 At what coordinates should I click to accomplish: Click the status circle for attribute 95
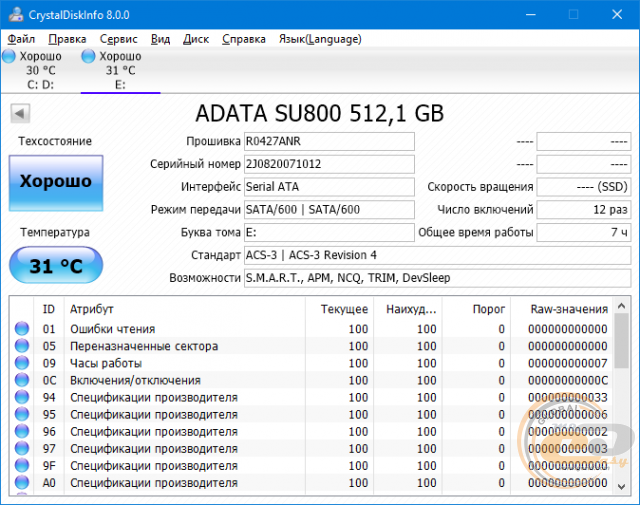[22, 414]
